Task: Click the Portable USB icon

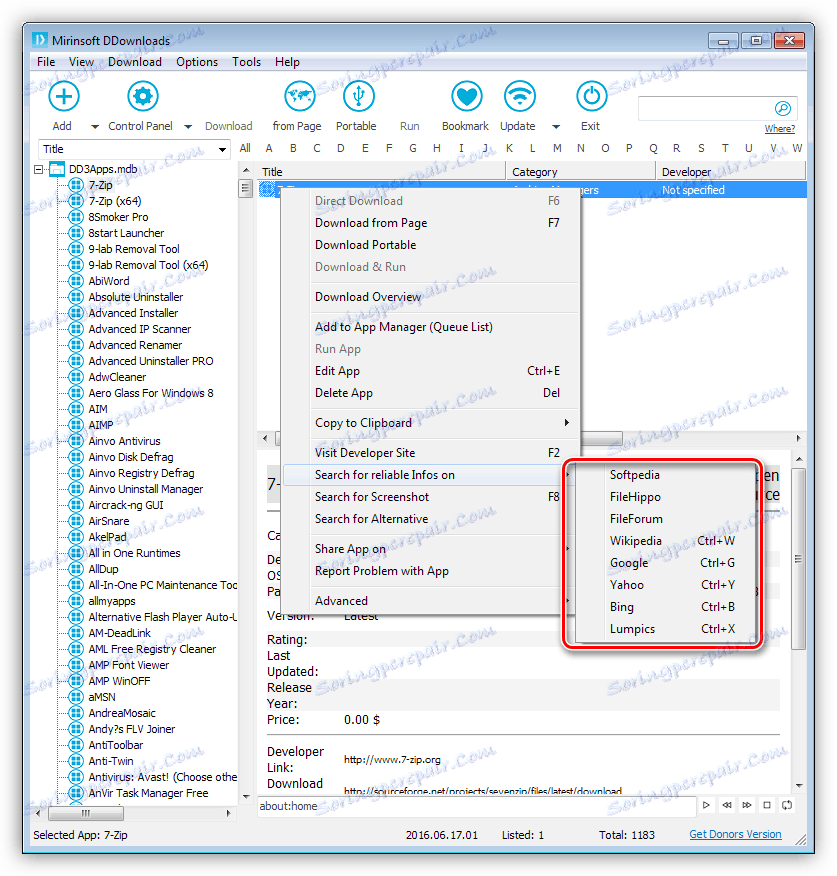Action: (359, 97)
